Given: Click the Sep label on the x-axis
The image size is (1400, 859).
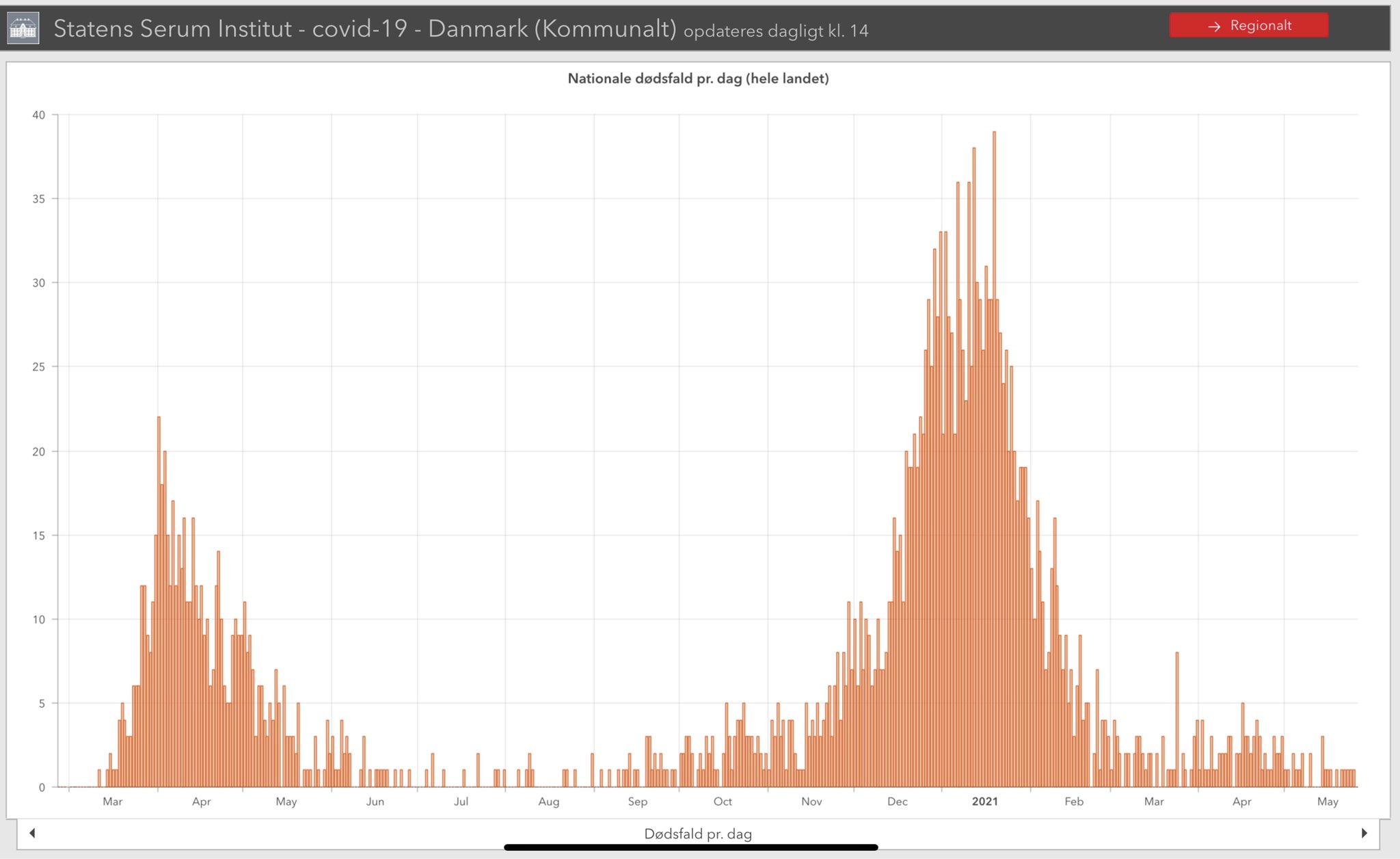Looking at the screenshot, I should click(x=637, y=802).
